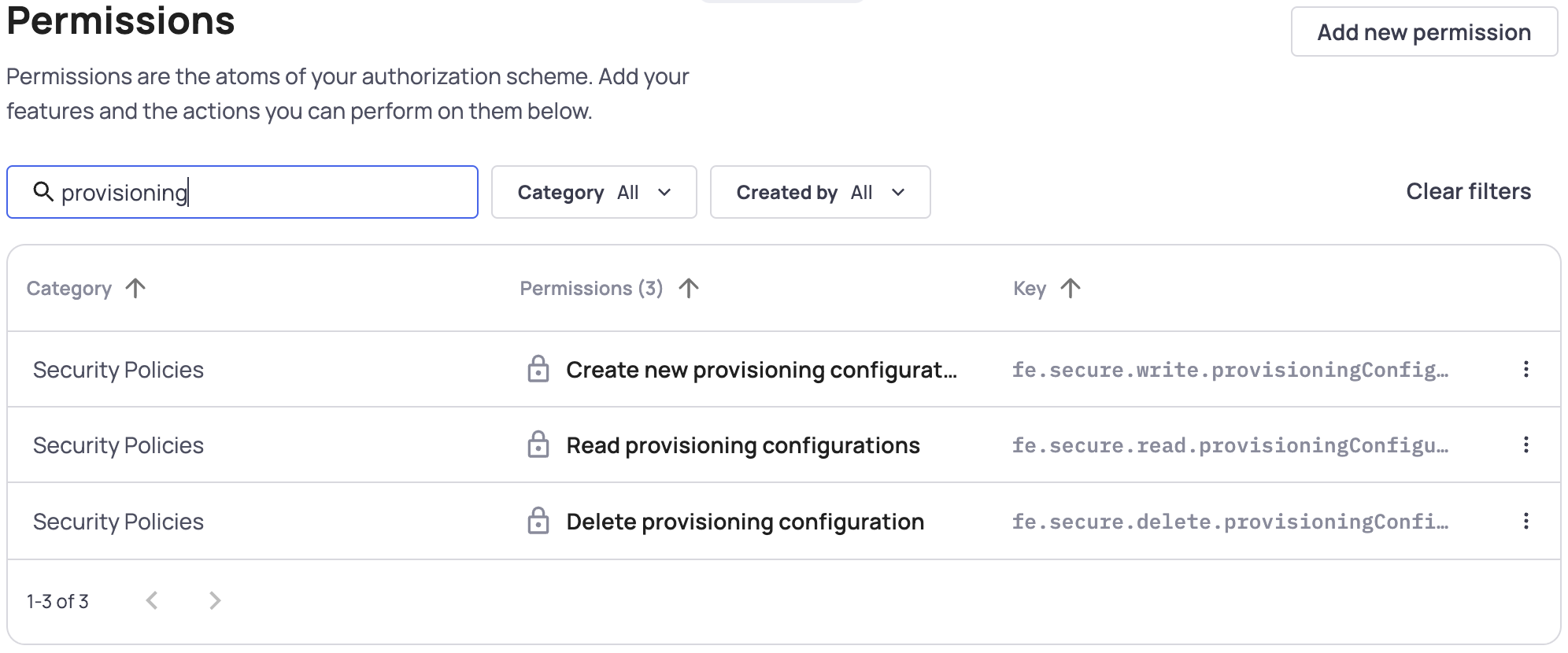1568x653 pixels.
Task: Go to previous page of results
Action: (152, 601)
